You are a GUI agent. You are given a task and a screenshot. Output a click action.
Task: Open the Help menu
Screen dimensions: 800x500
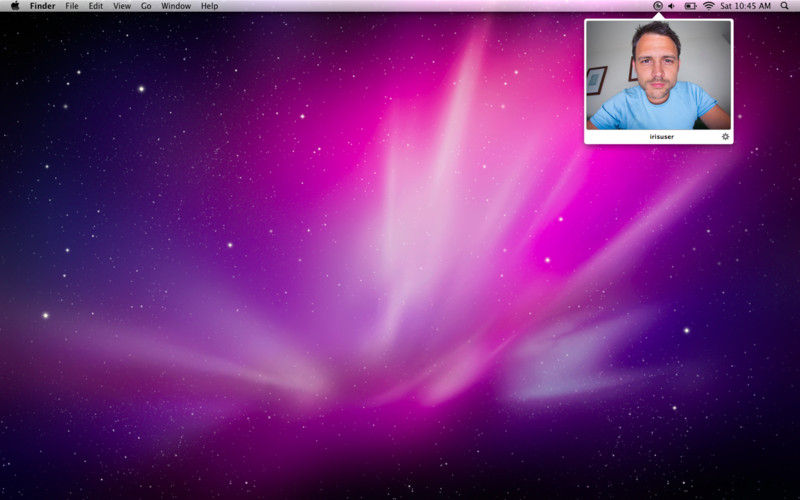(209, 6)
